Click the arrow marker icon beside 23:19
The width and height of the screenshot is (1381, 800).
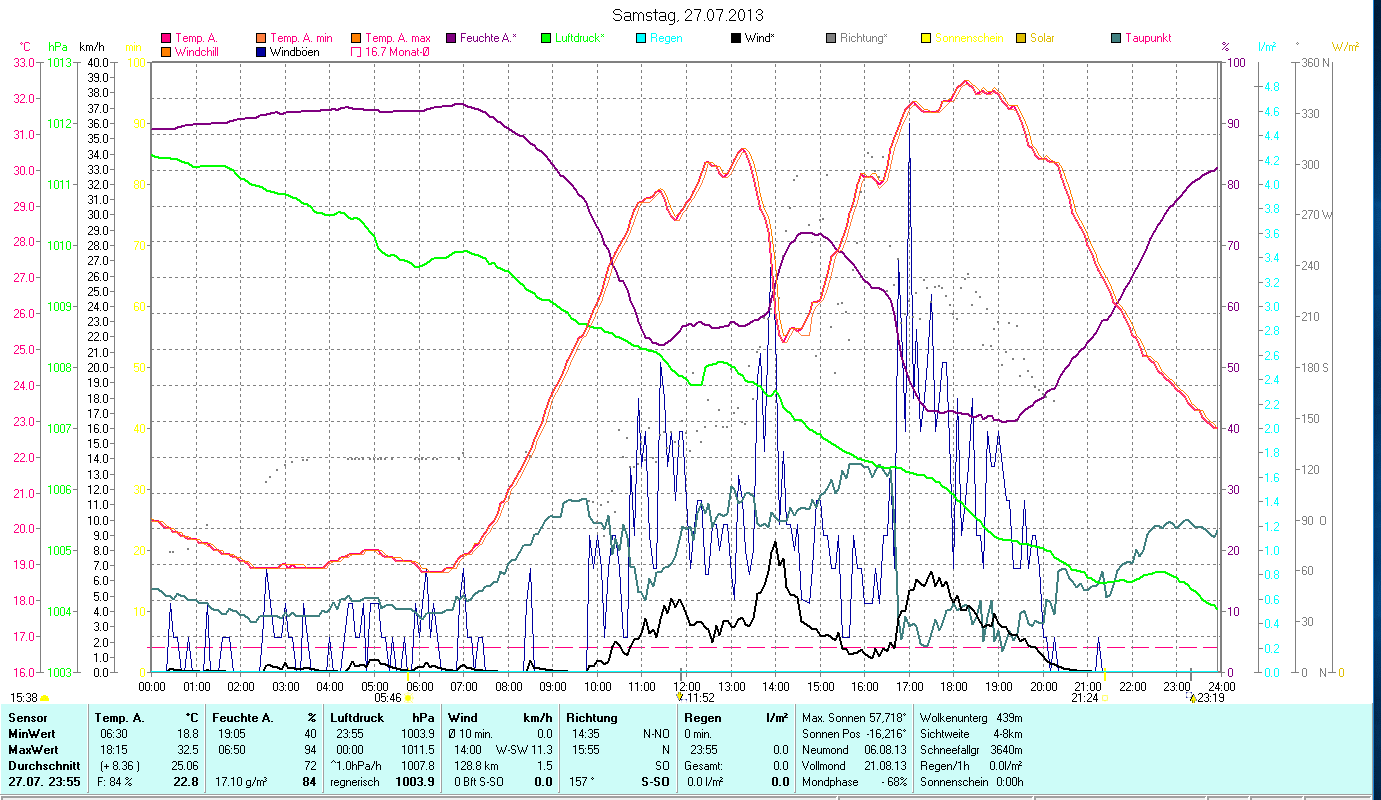(x=1192, y=697)
